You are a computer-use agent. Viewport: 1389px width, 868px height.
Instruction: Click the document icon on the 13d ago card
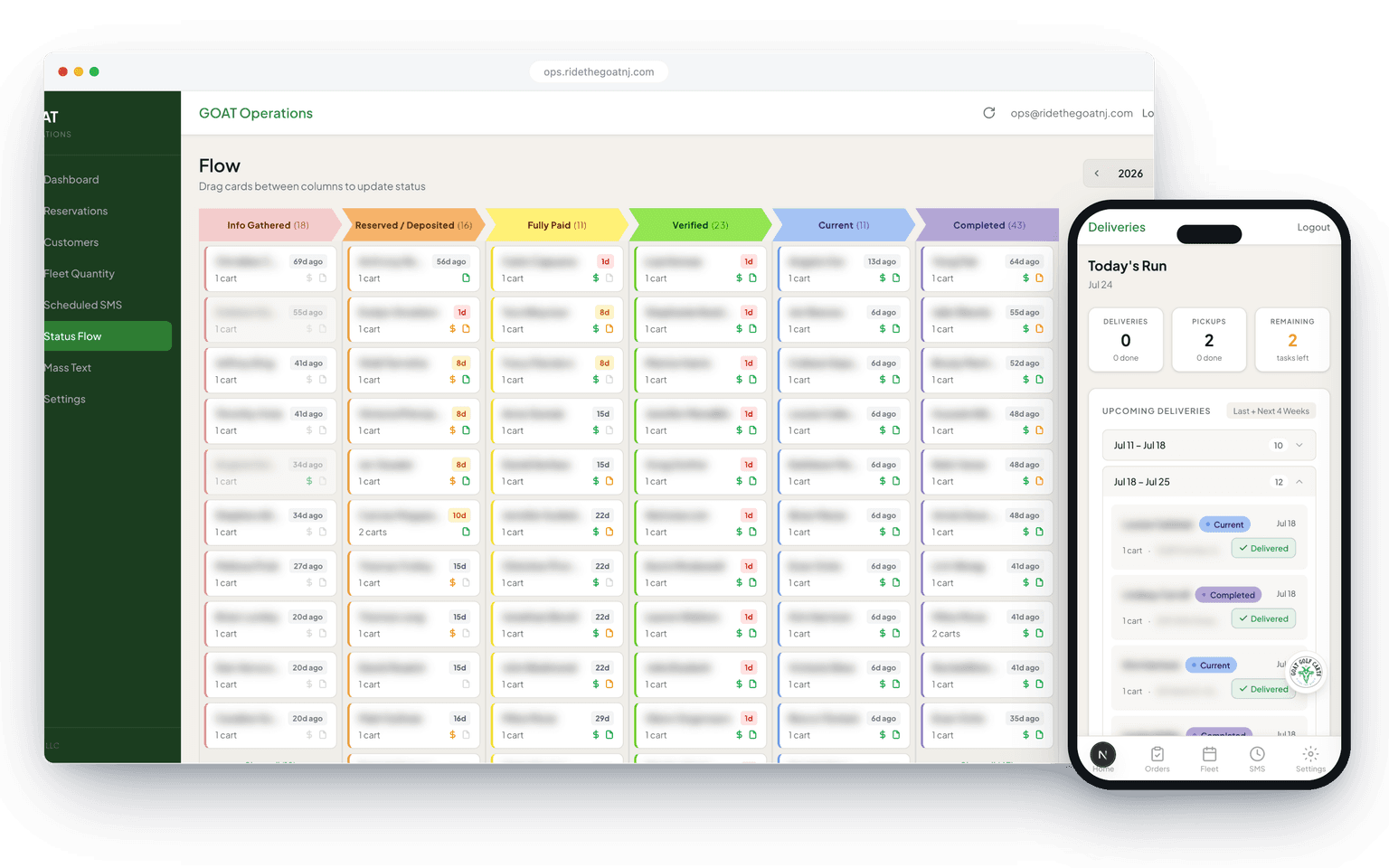click(x=896, y=278)
